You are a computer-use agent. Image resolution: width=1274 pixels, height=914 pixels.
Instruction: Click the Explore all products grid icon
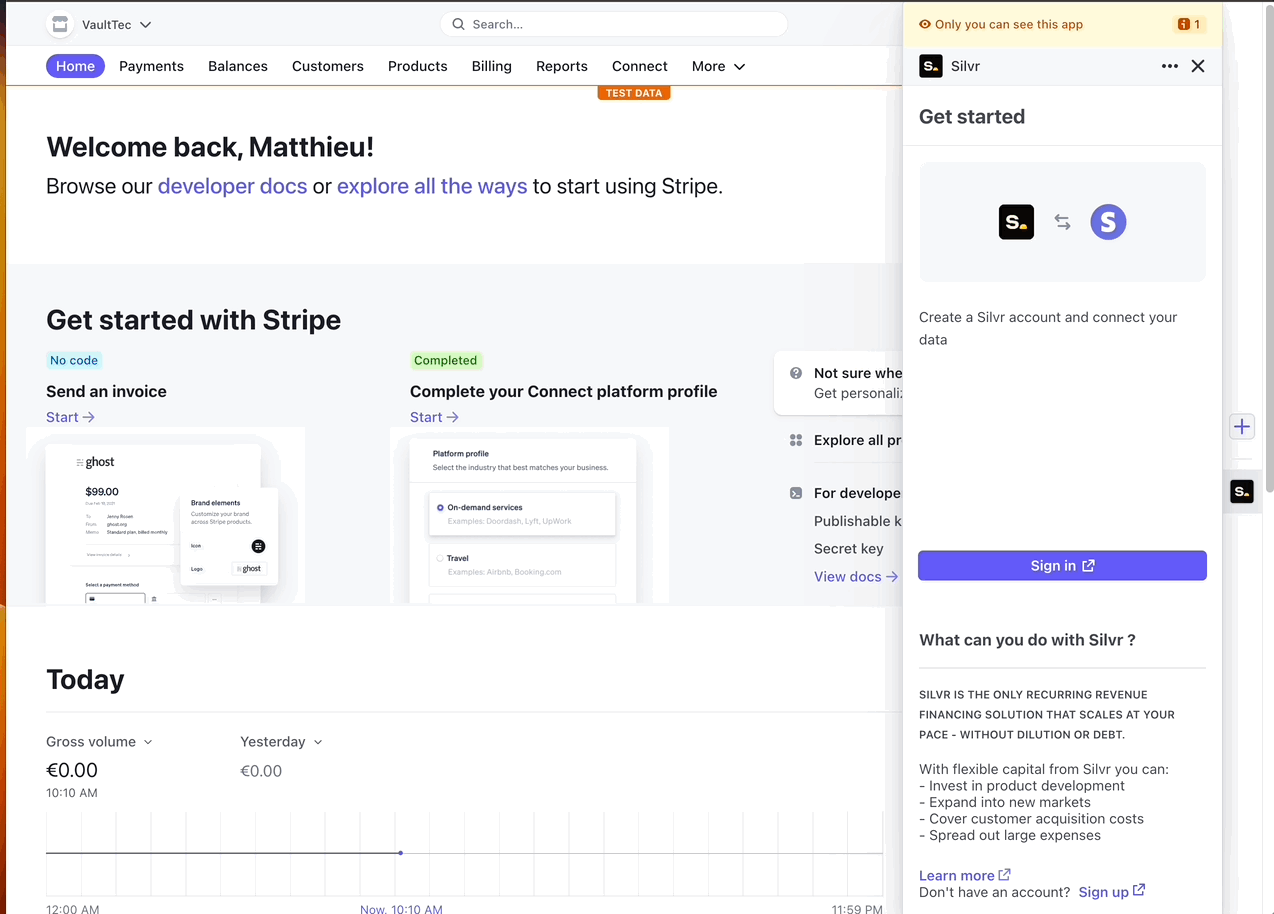(x=795, y=440)
